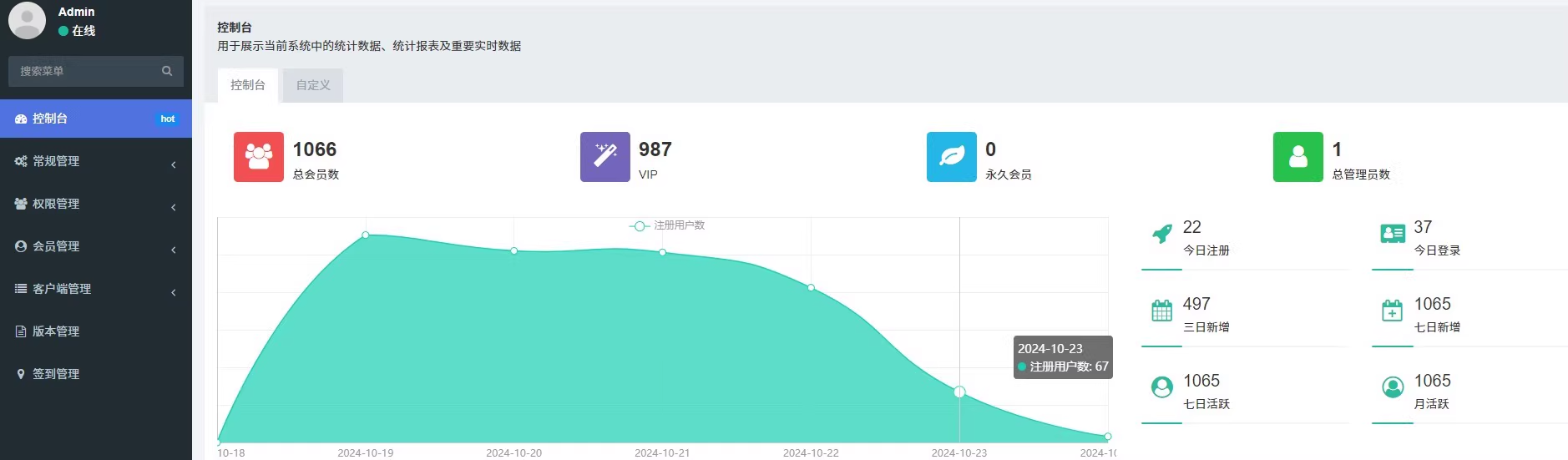Click the rocket icon for today's registrations
This screenshot has height=460, width=1568.
coord(1161,235)
